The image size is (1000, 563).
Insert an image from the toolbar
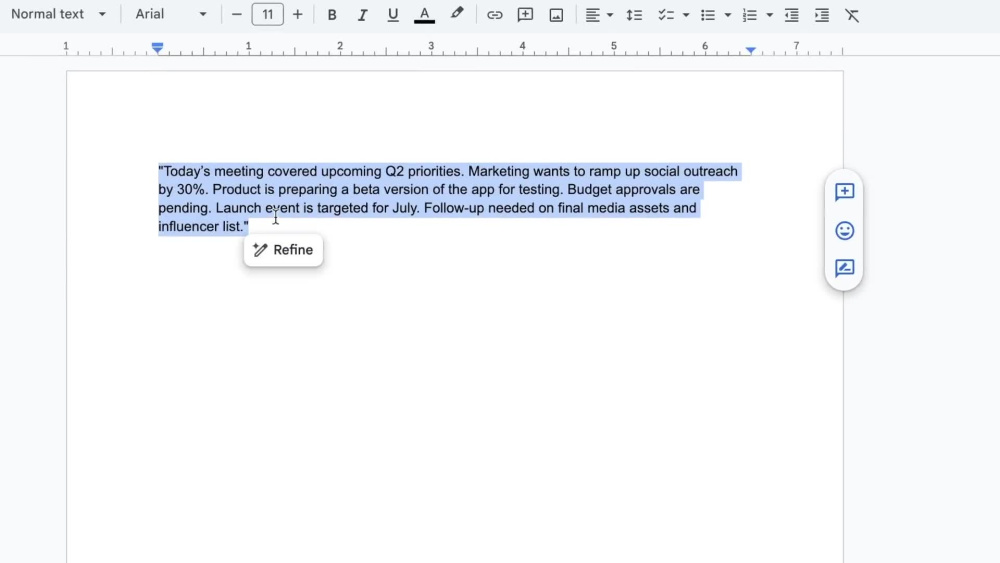[556, 15]
